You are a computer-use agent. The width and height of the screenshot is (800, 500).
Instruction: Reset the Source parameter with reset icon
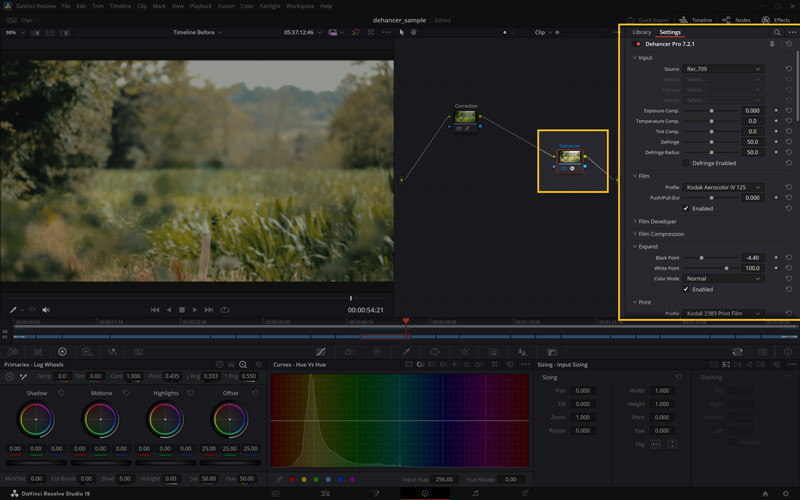pyautogui.click(x=789, y=69)
